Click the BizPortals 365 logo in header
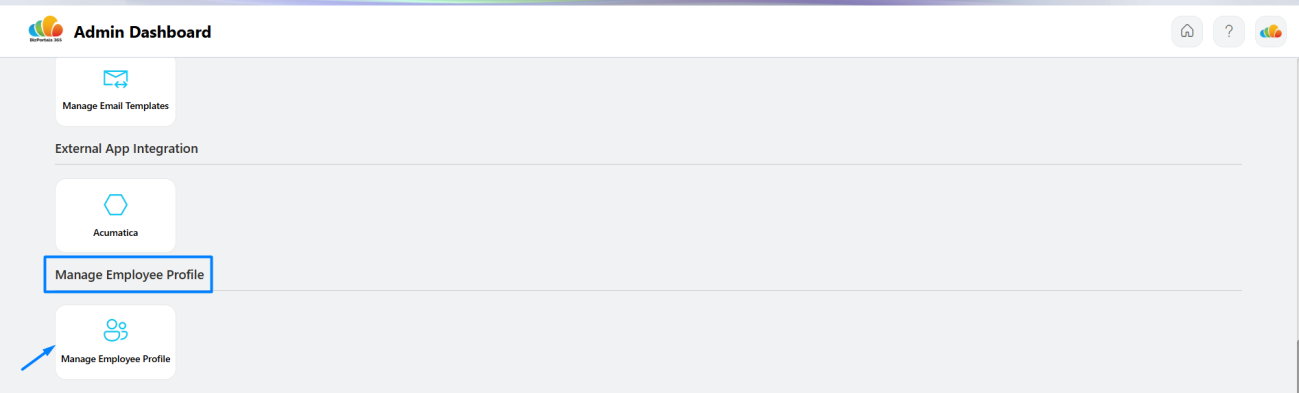The image size is (1299, 393). [46, 31]
